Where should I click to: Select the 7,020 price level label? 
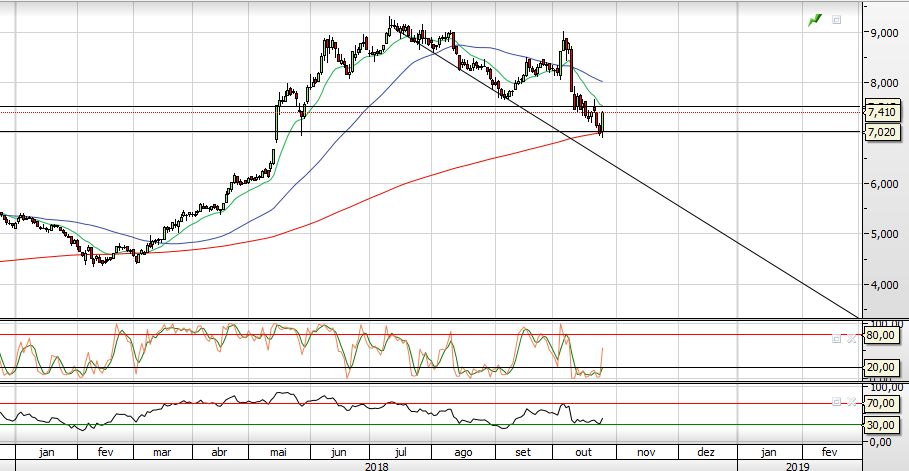881,132
